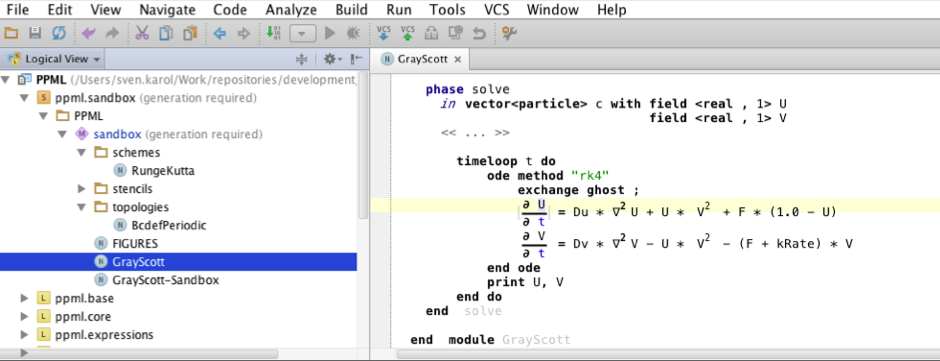Click VCS Update project icon
This screenshot has width=940, height=361.
[384, 33]
